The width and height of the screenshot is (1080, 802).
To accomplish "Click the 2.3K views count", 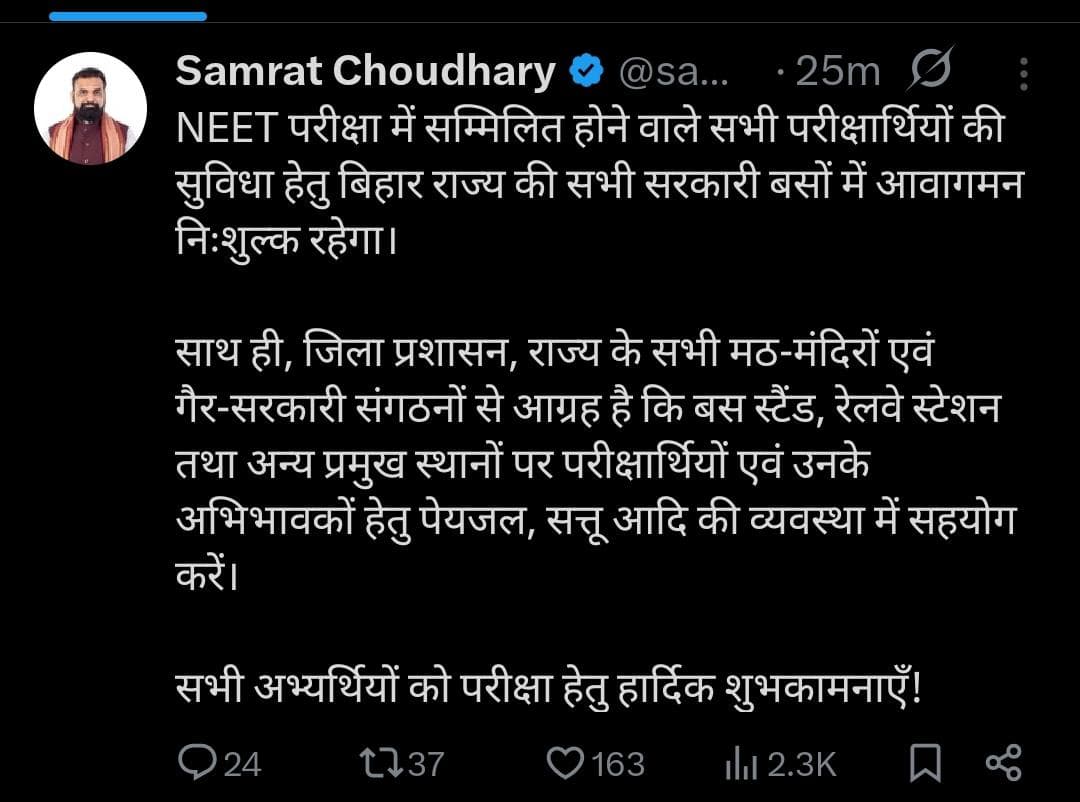I will click(x=802, y=765).
